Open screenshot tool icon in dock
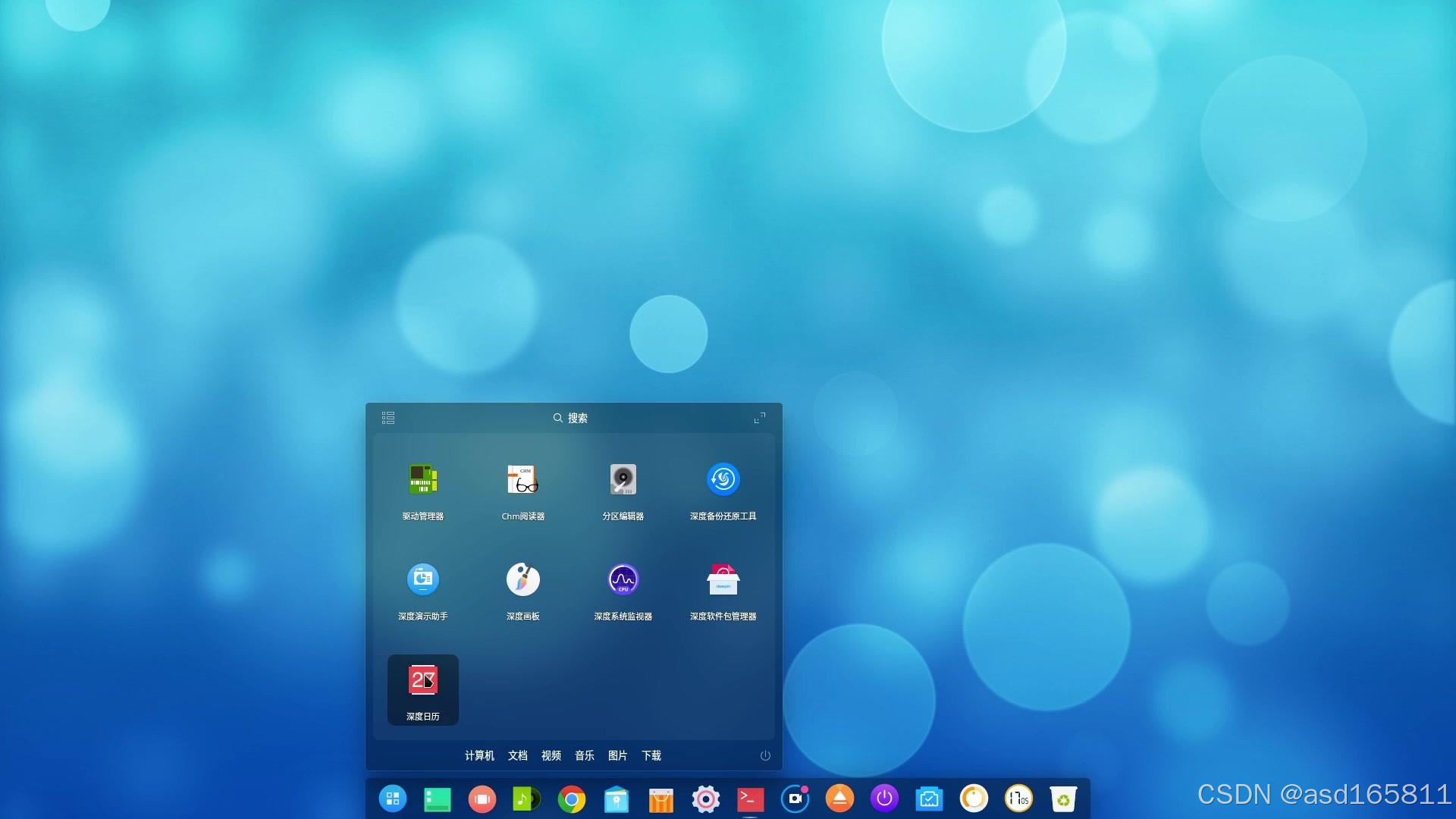Viewport: 1456px width, 819px height. [929, 799]
